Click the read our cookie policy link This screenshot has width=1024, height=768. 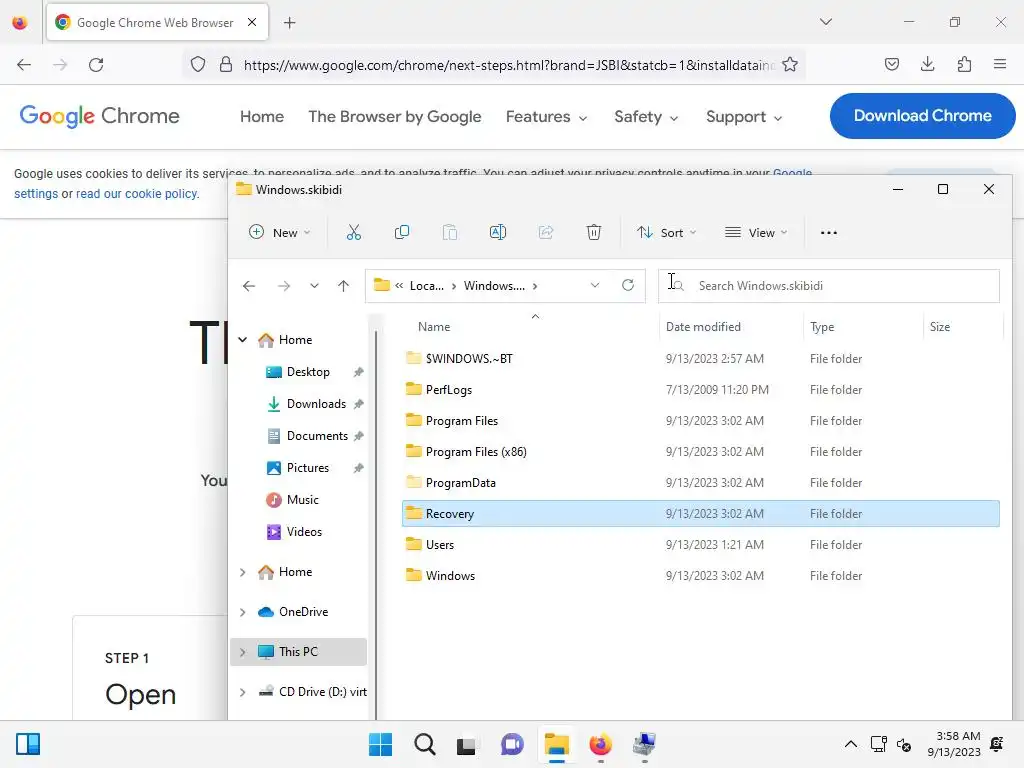coord(136,194)
